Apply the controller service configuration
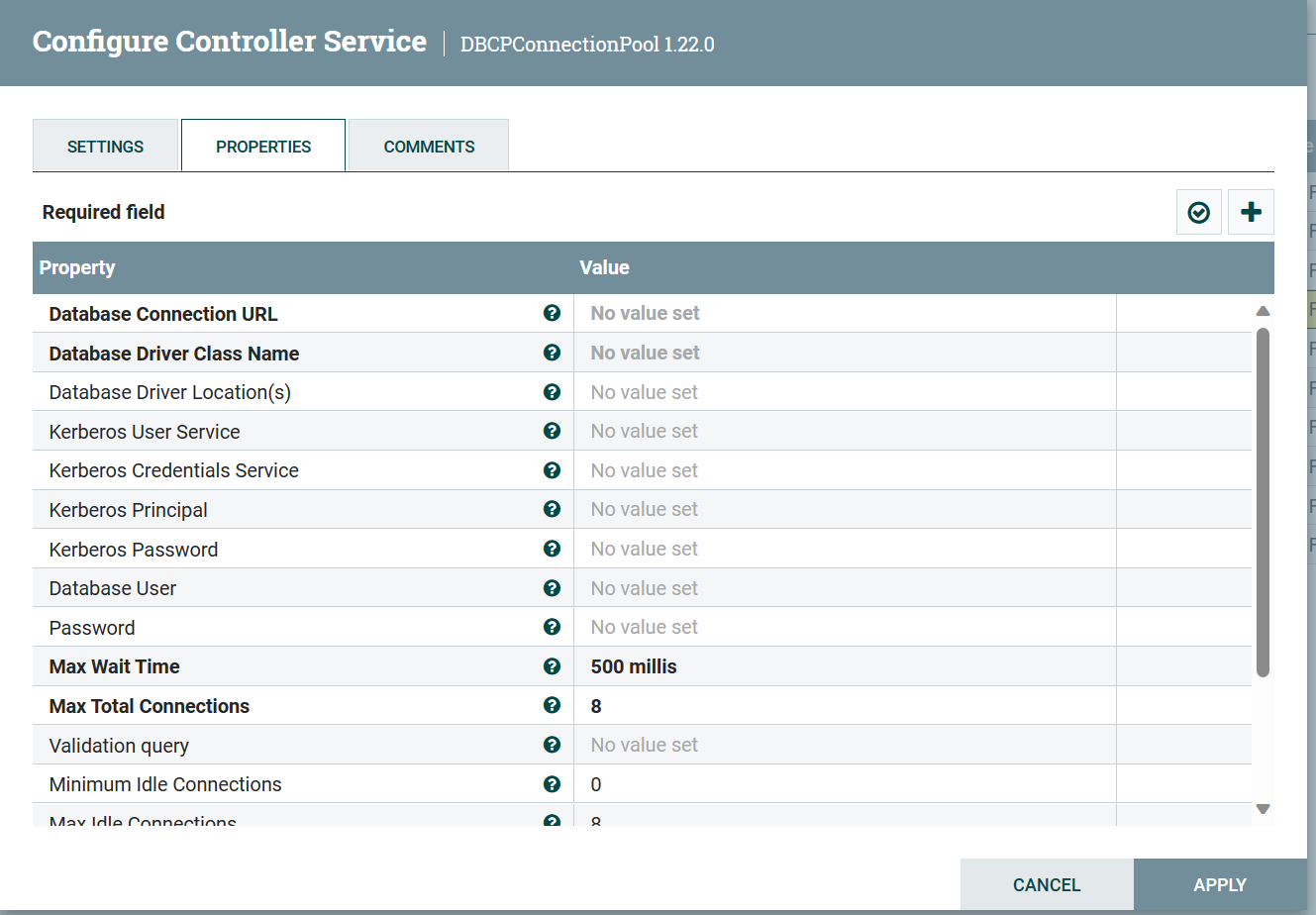Screen dimensions: 1316x915 click(1220, 884)
